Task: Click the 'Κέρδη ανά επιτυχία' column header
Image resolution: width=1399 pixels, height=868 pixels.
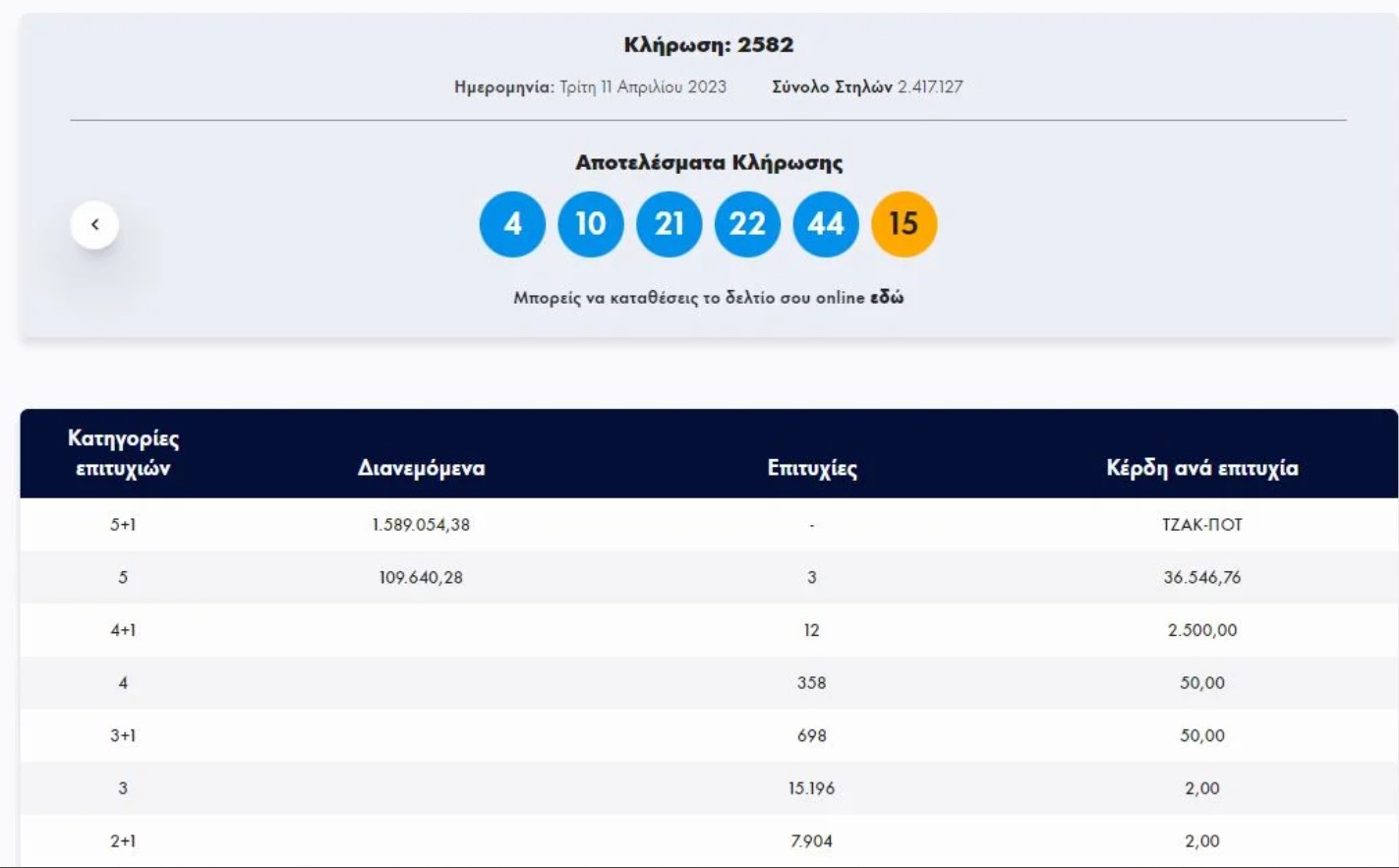Action: pyautogui.click(x=1201, y=468)
